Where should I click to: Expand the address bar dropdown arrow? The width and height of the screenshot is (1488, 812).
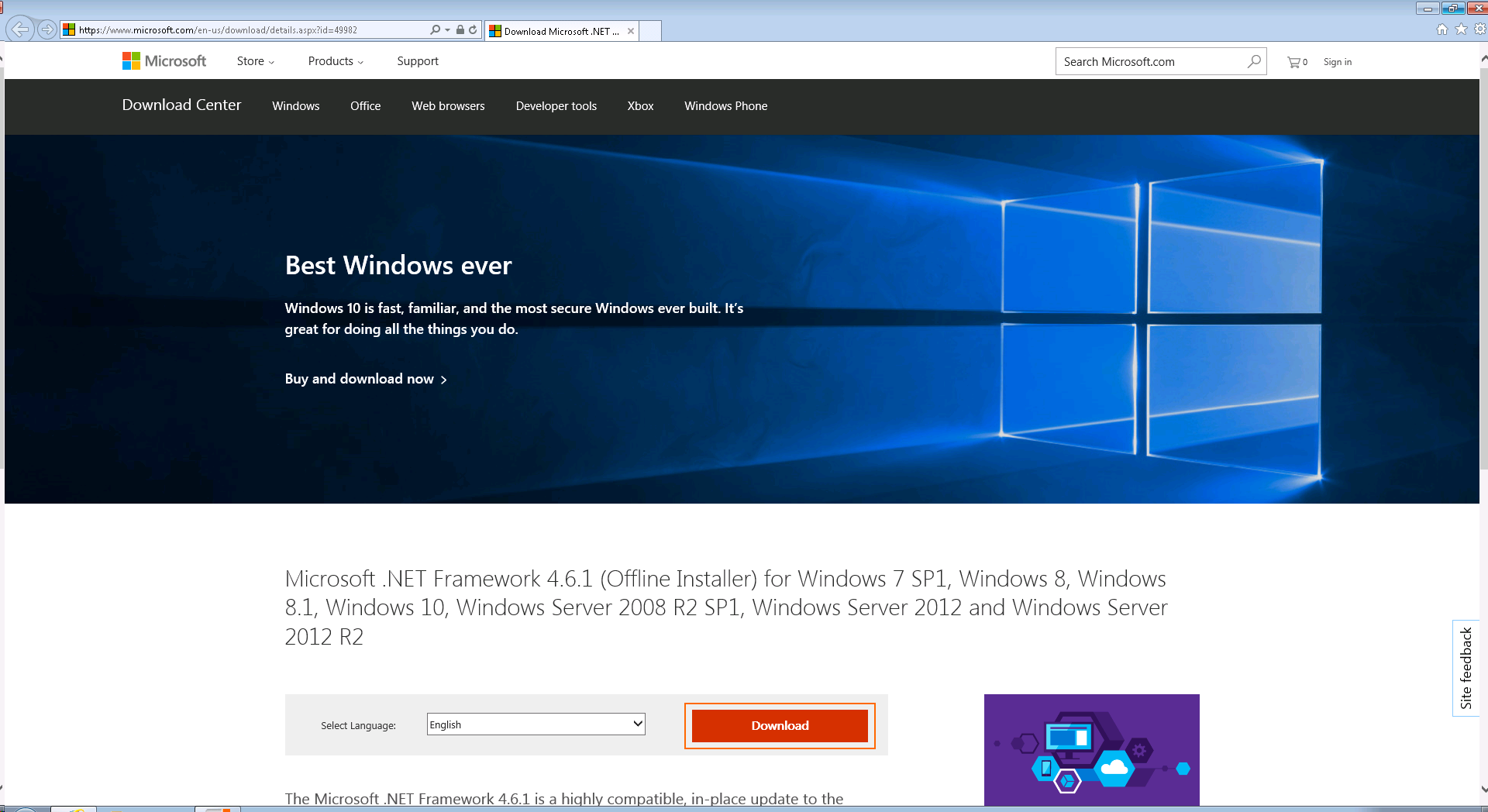(x=447, y=29)
